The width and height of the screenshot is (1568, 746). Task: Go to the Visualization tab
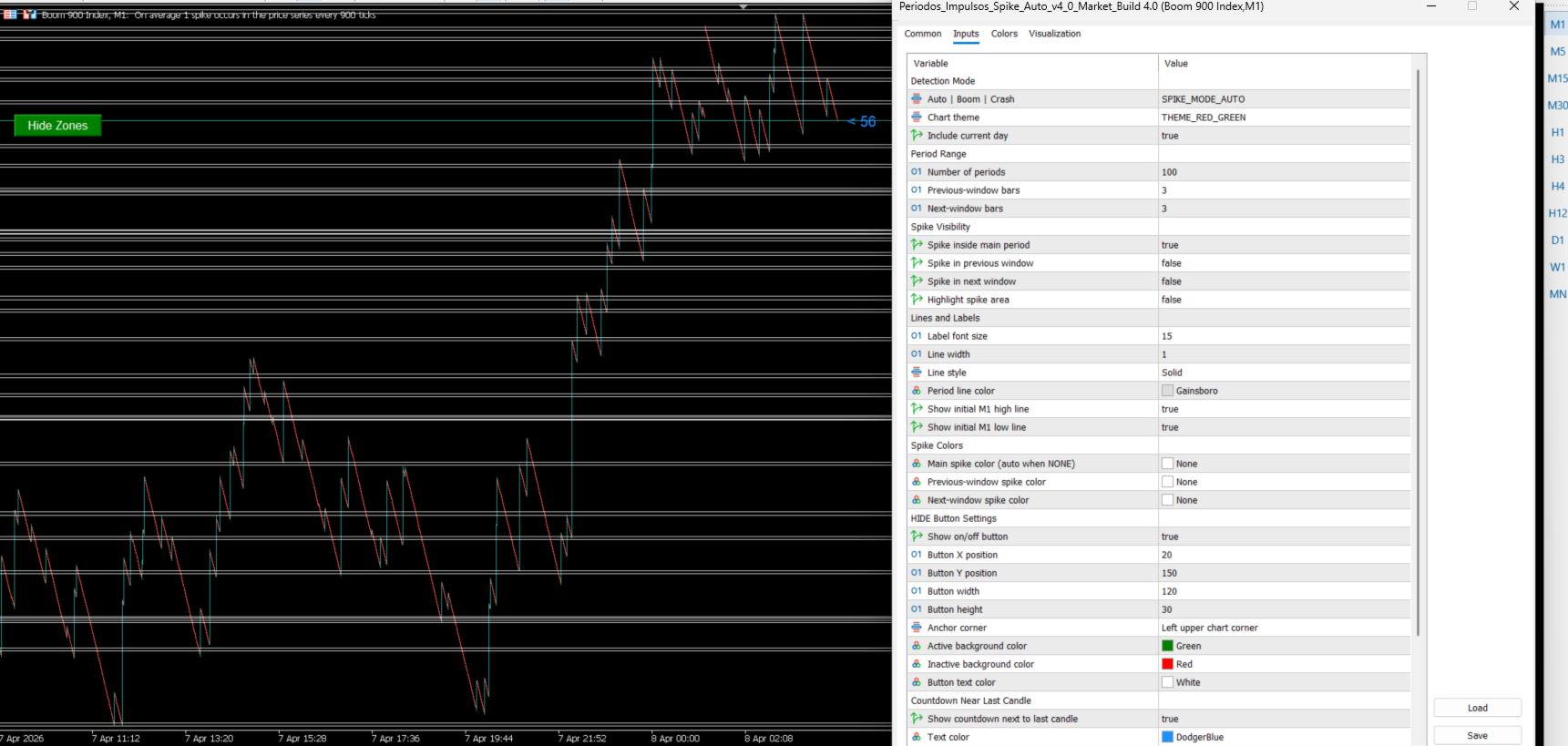pyautogui.click(x=1054, y=34)
